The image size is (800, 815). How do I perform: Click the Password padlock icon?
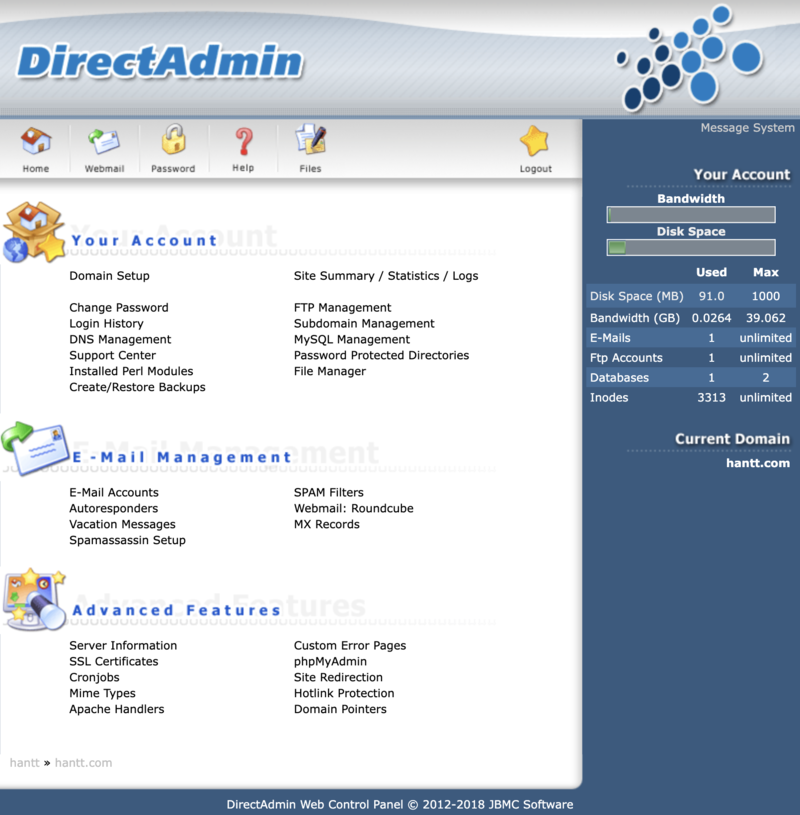point(173,139)
